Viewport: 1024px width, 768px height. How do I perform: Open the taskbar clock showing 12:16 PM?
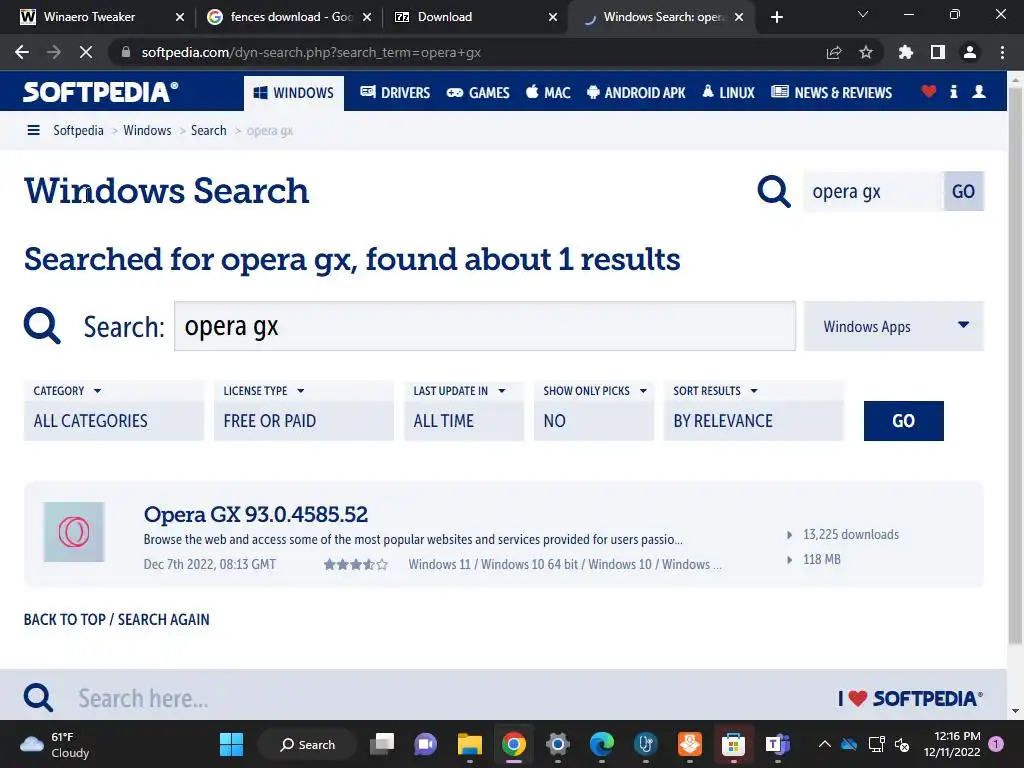952,744
